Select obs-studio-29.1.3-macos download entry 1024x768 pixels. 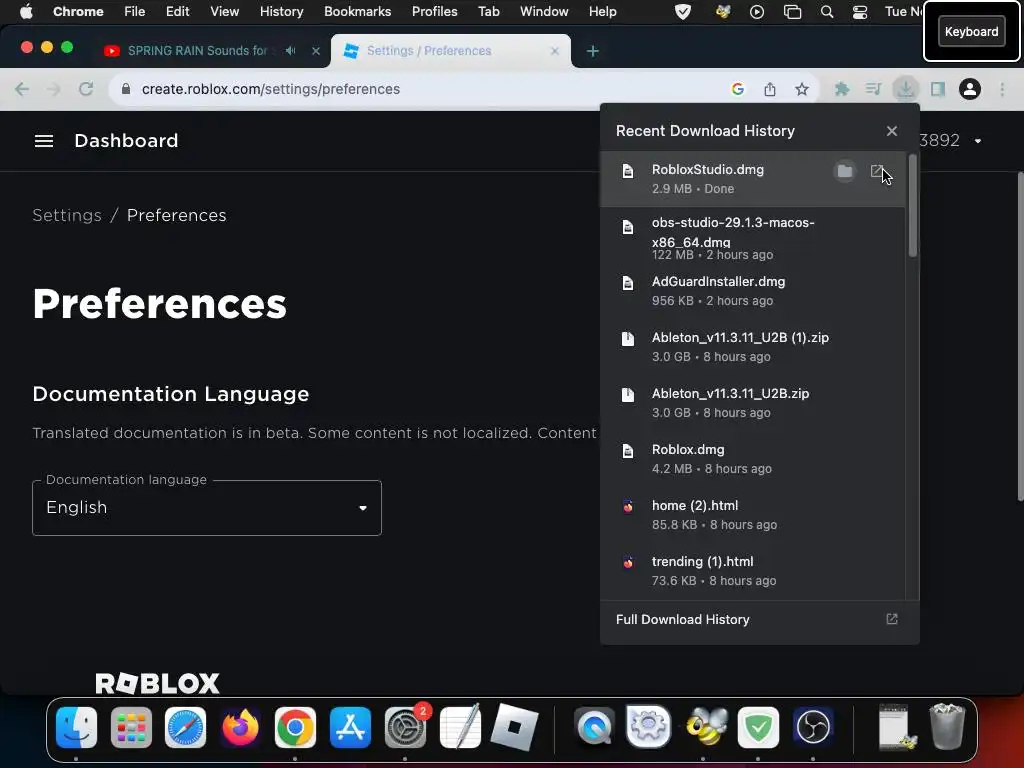pyautogui.click(x=752, y=238)
